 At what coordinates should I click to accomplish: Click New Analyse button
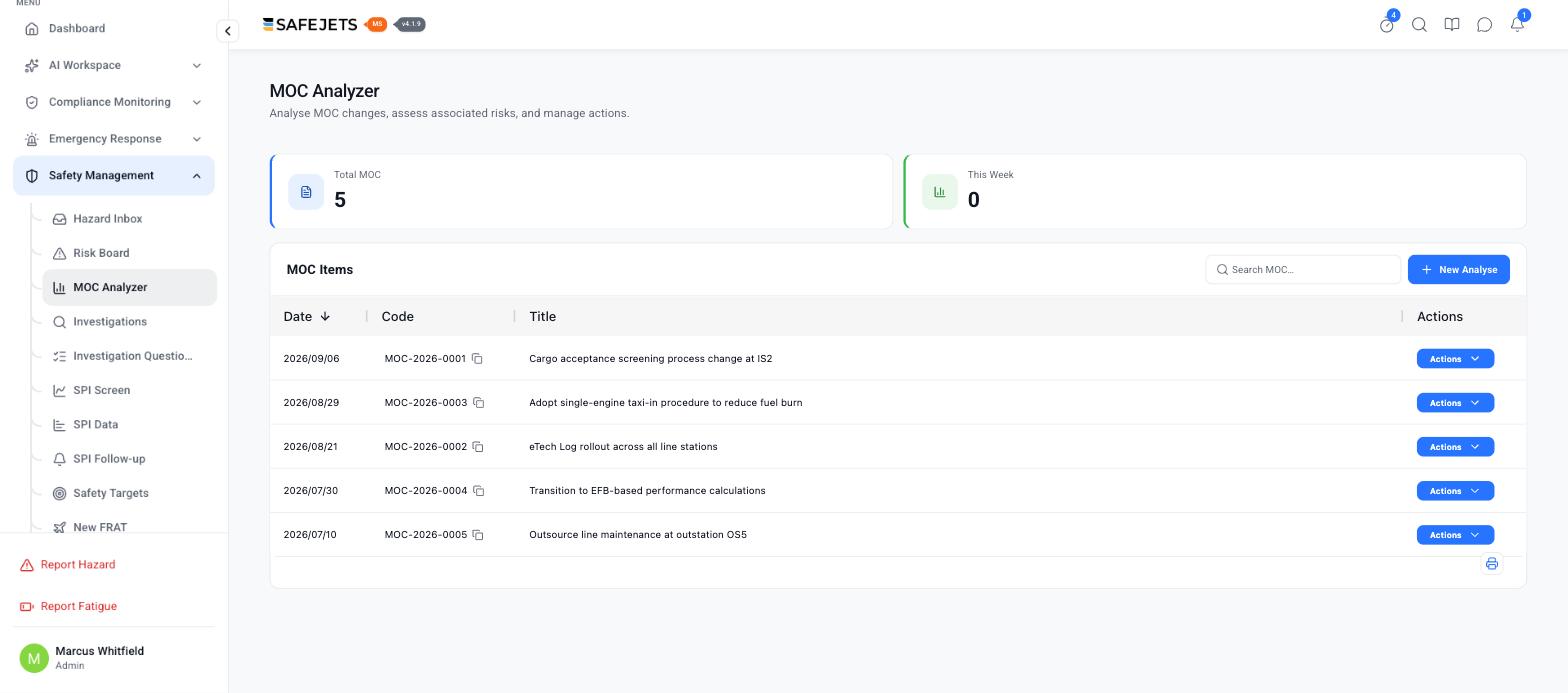click(1459, 270)
